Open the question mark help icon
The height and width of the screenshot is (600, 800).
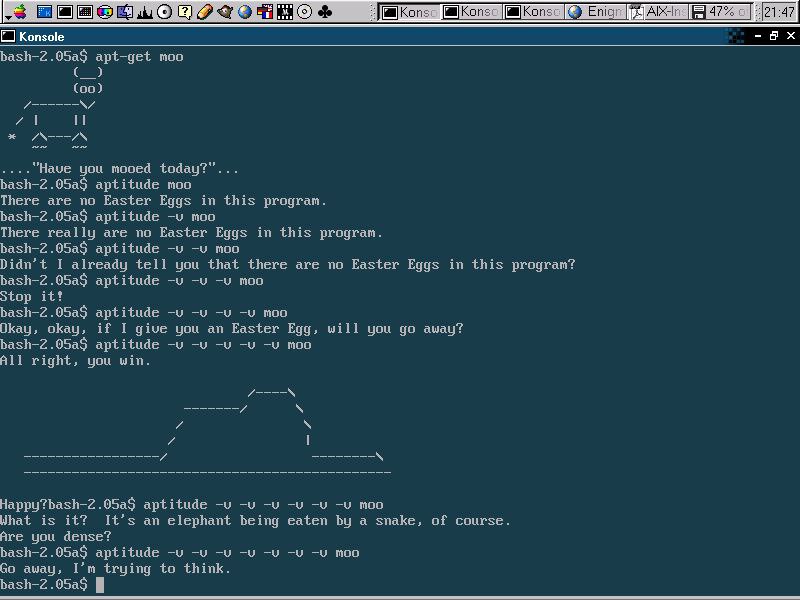(x=185, y=11)
